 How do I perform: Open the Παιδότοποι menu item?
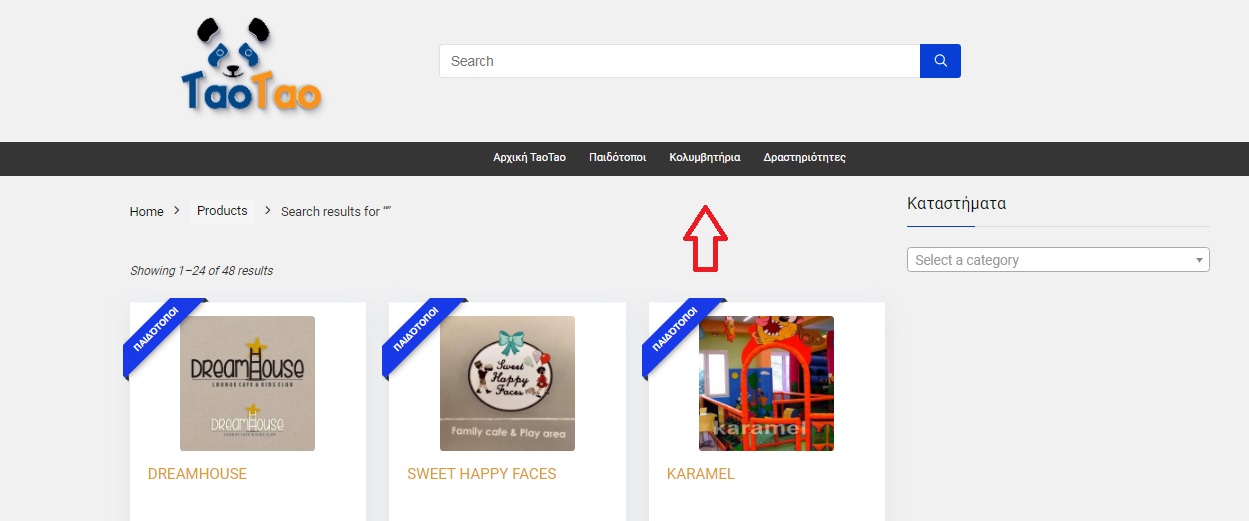[x=617, y=158]
